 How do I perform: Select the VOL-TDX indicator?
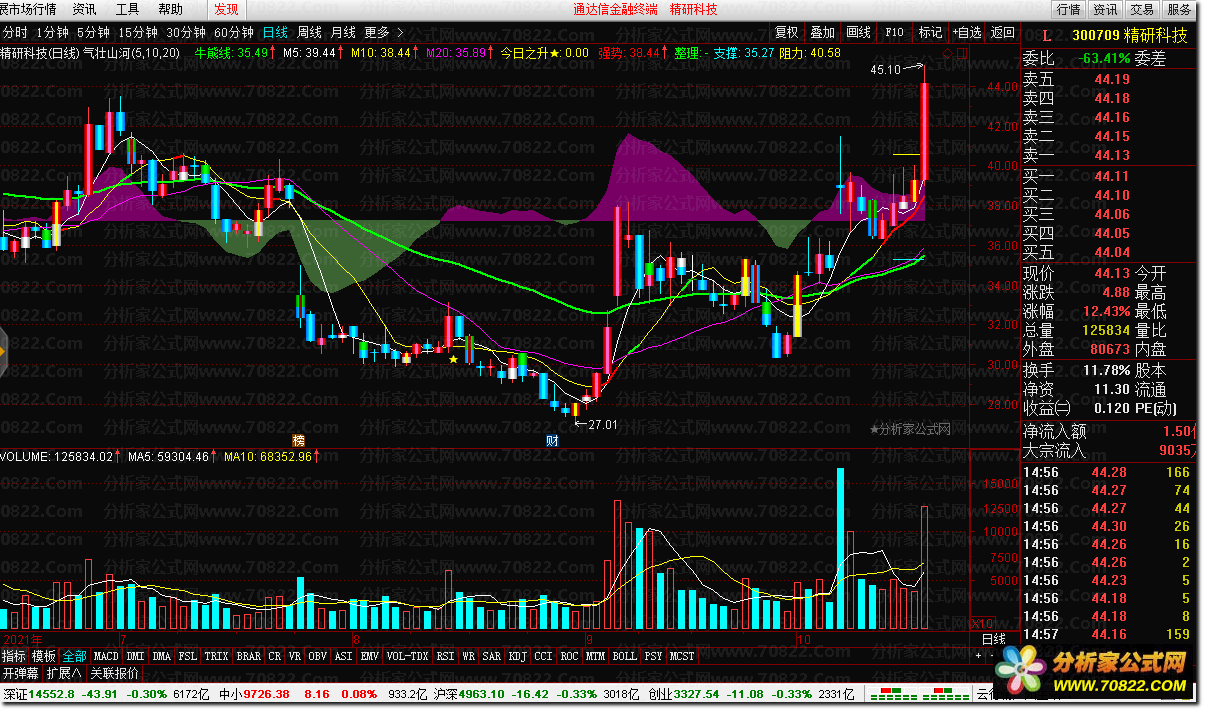pos(407,656)
